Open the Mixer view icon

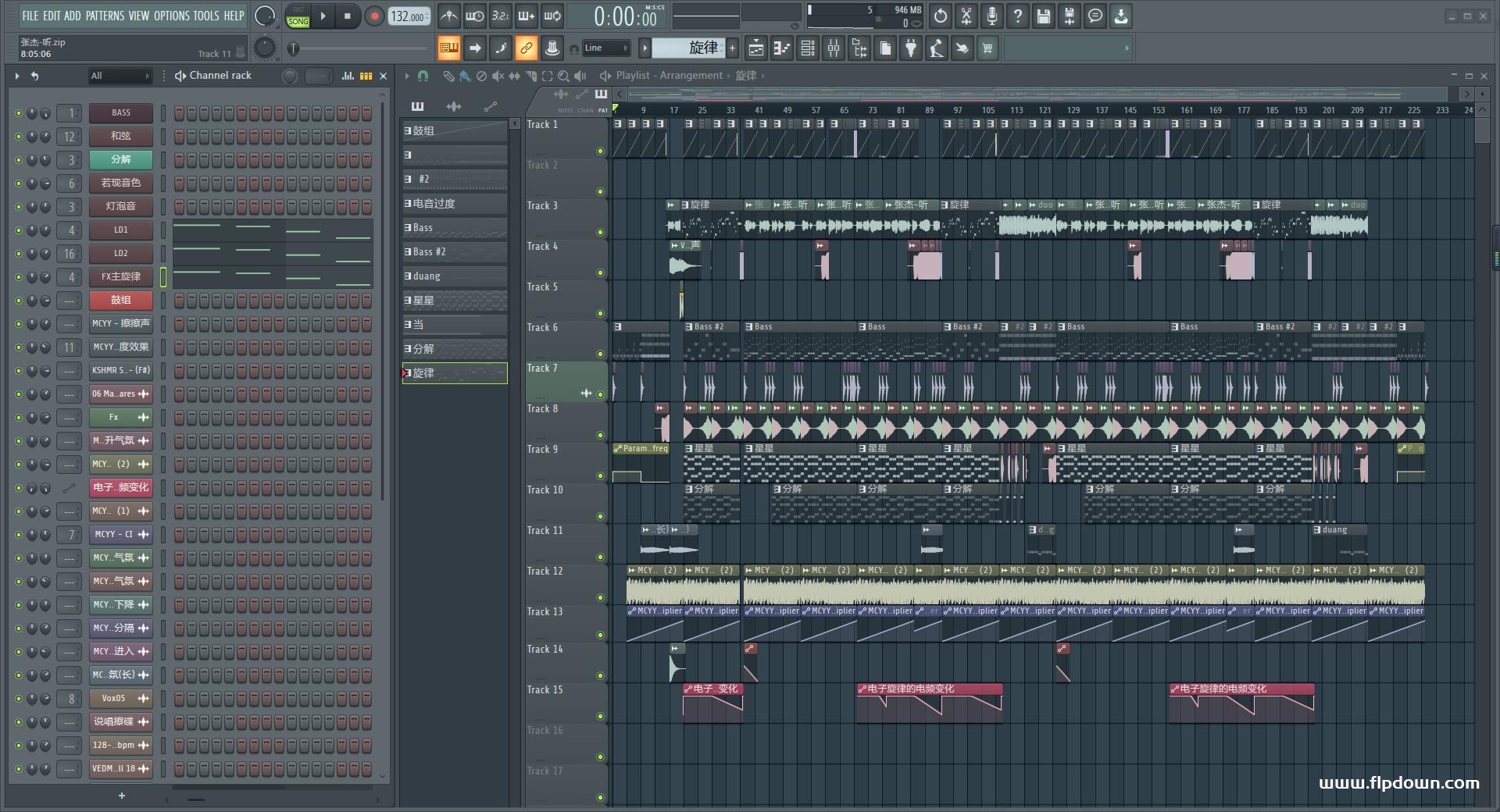(x=834, y=48)
